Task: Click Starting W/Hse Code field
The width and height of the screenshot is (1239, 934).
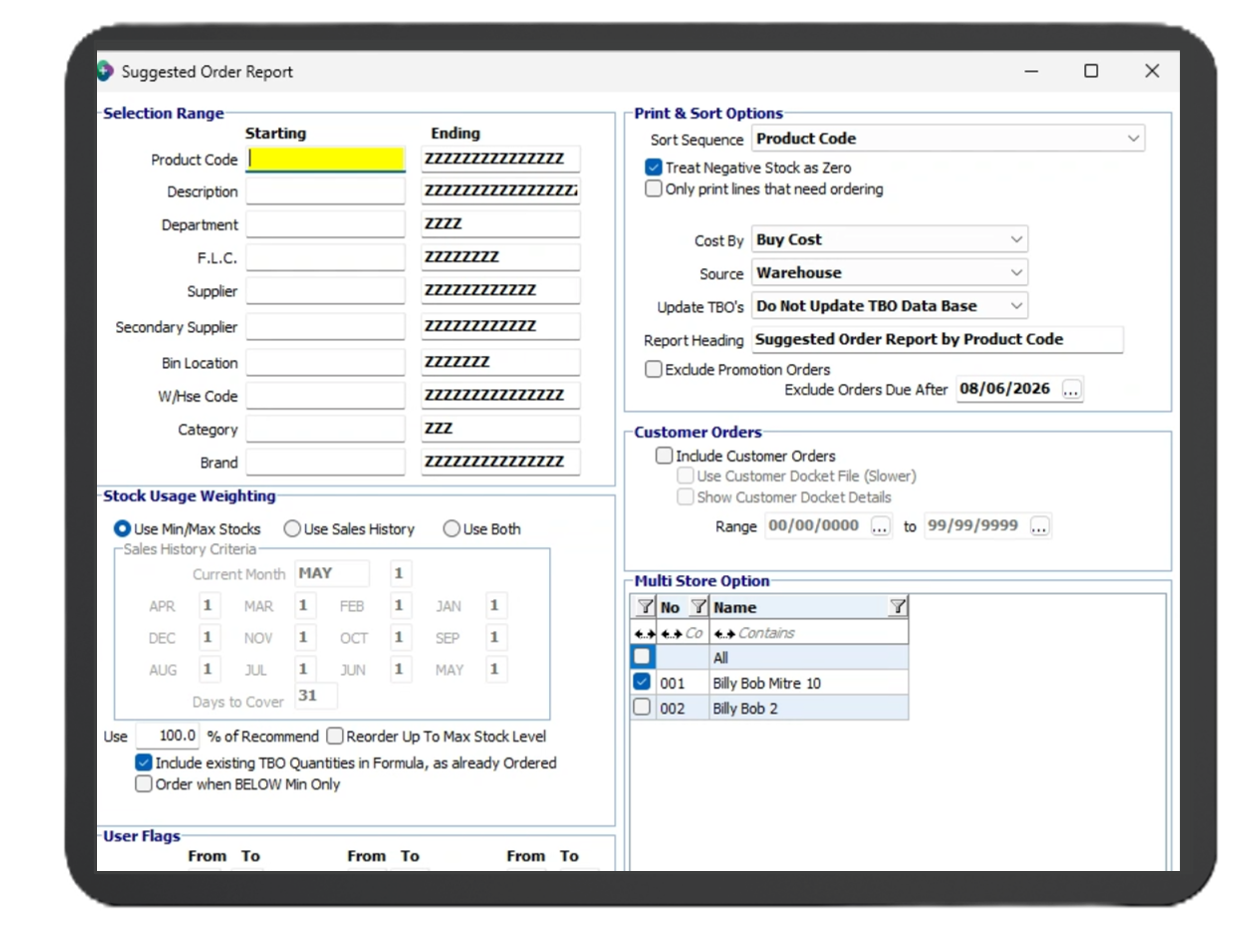Action: click(x=326, y=395)
